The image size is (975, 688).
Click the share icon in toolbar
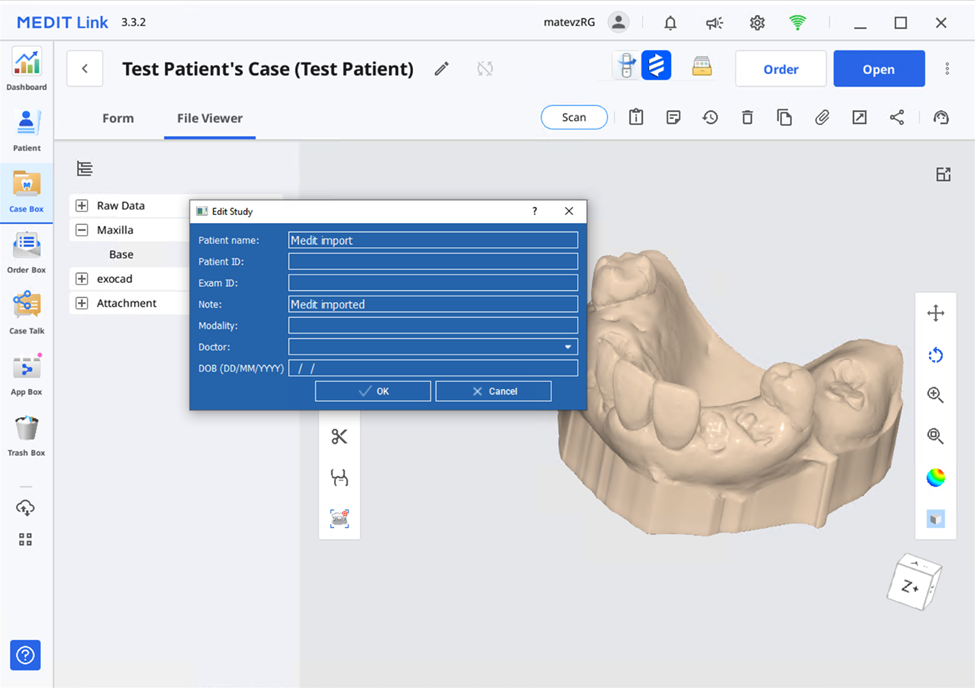point(896,118)
